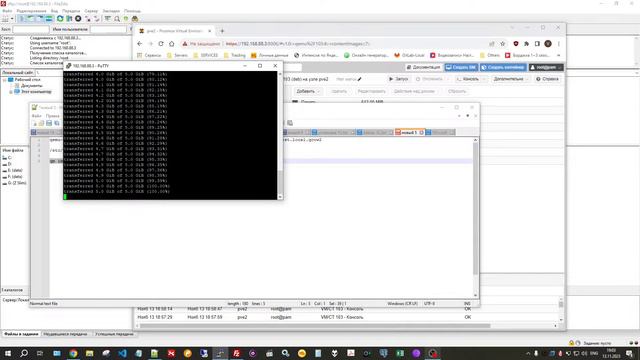Select the новый 1 Notepad++ tab
The height and width of the screenshot is (360, 640).
[409, 133]
